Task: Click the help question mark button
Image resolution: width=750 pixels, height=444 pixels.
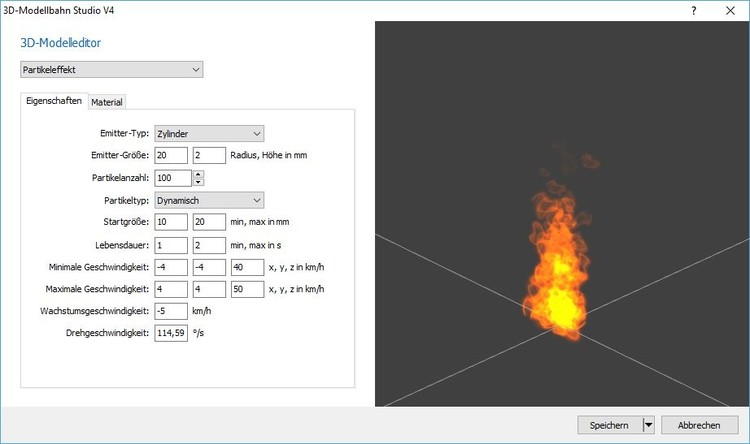Action: click(x=693, y=9)
